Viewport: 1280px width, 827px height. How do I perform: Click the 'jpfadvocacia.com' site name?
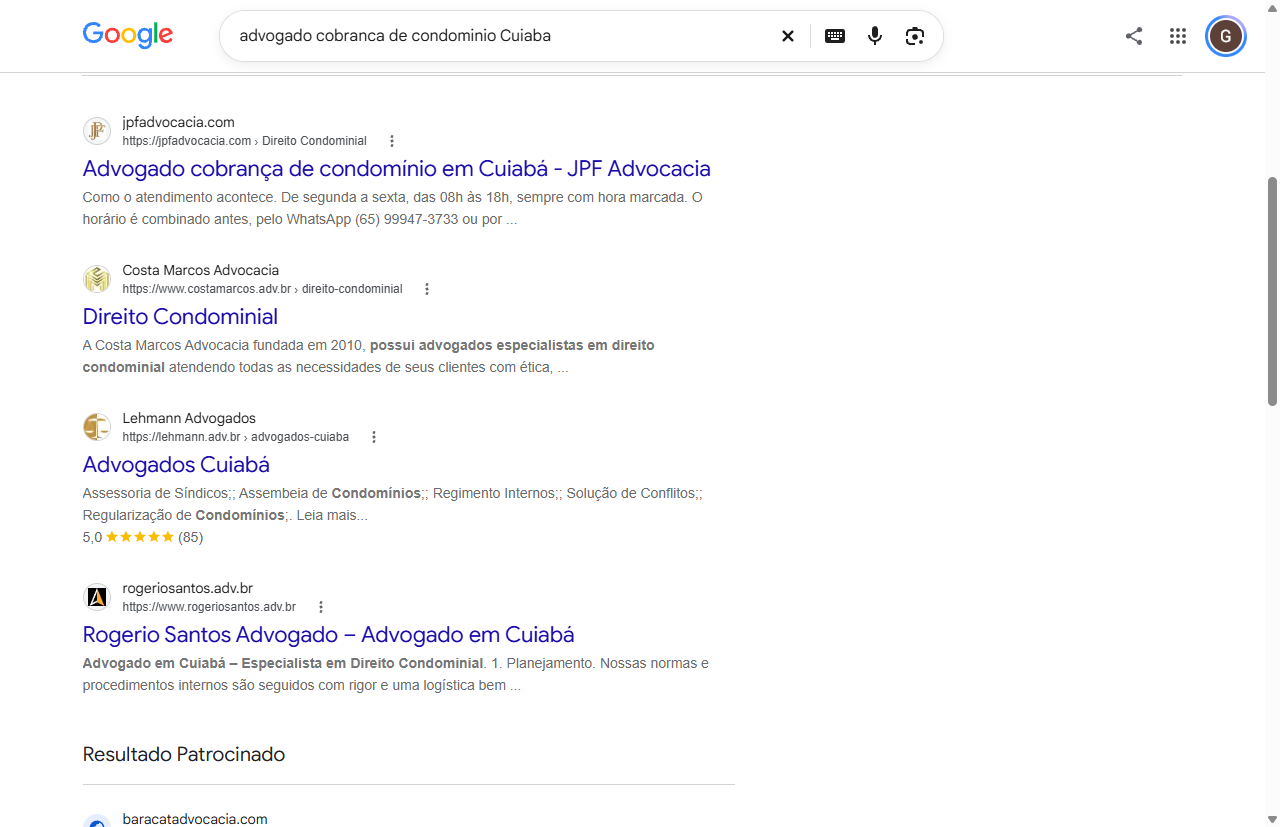click(179, 122)
